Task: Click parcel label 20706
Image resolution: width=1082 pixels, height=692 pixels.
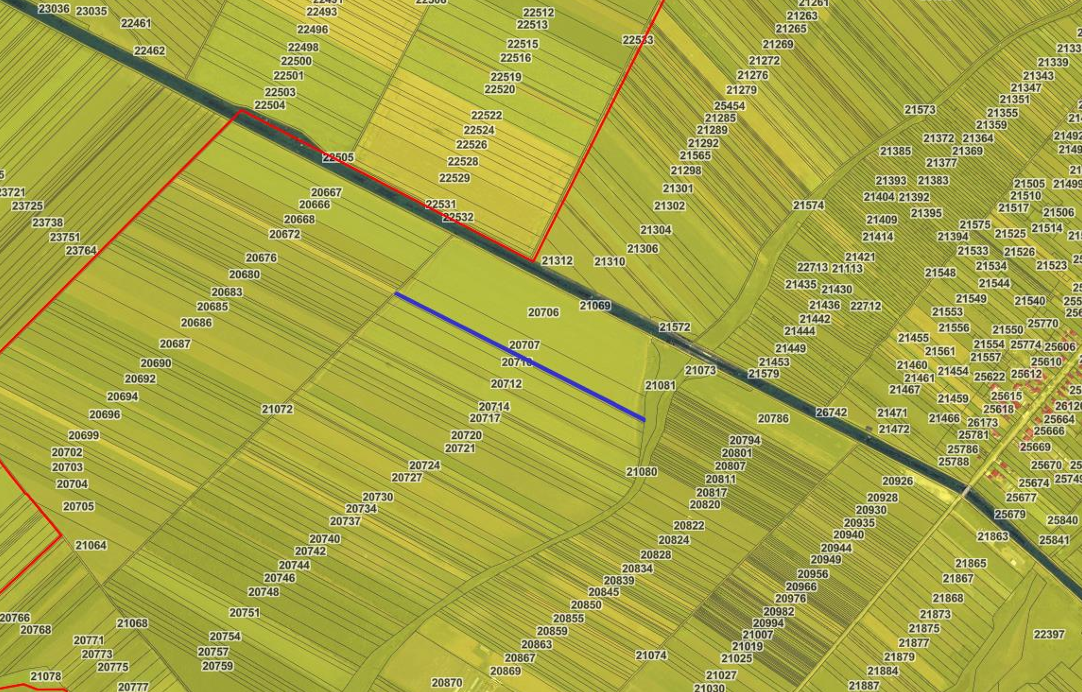Action: pyautogui.click(x=543, y=313)
